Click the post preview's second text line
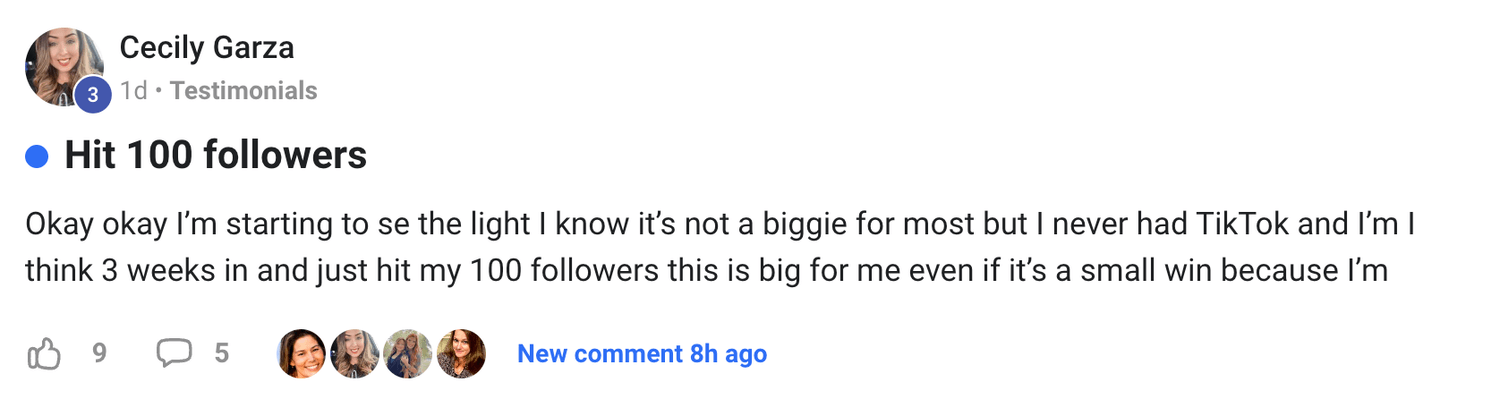This screenshot has width=1500, height=406. coord(706,270)
